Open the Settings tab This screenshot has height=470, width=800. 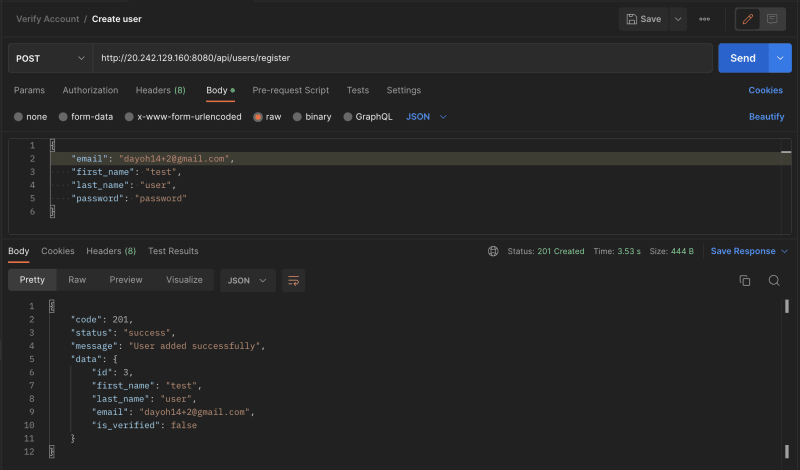point(404,90)
